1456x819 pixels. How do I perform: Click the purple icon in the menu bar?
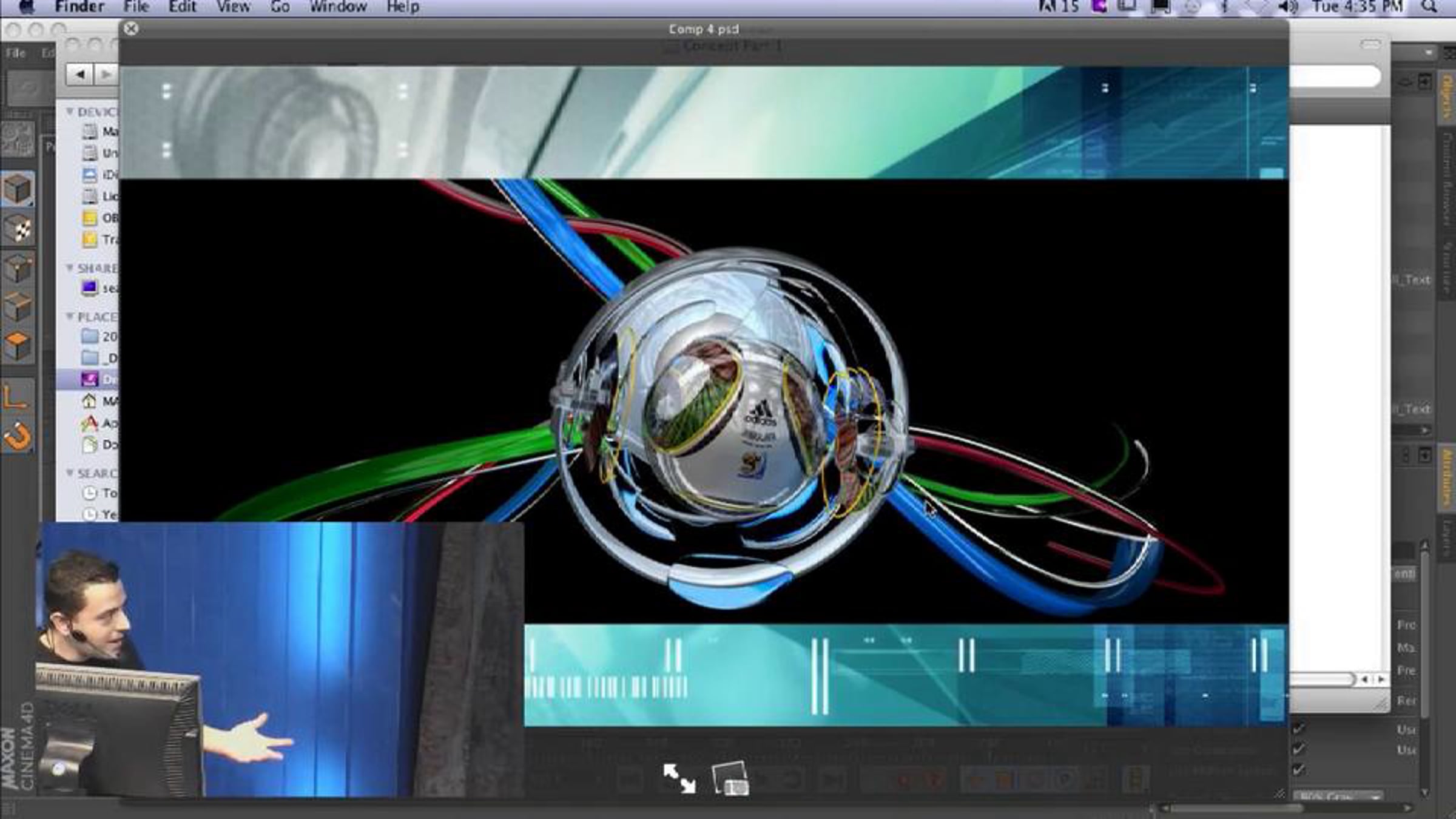coord(1099,7)
